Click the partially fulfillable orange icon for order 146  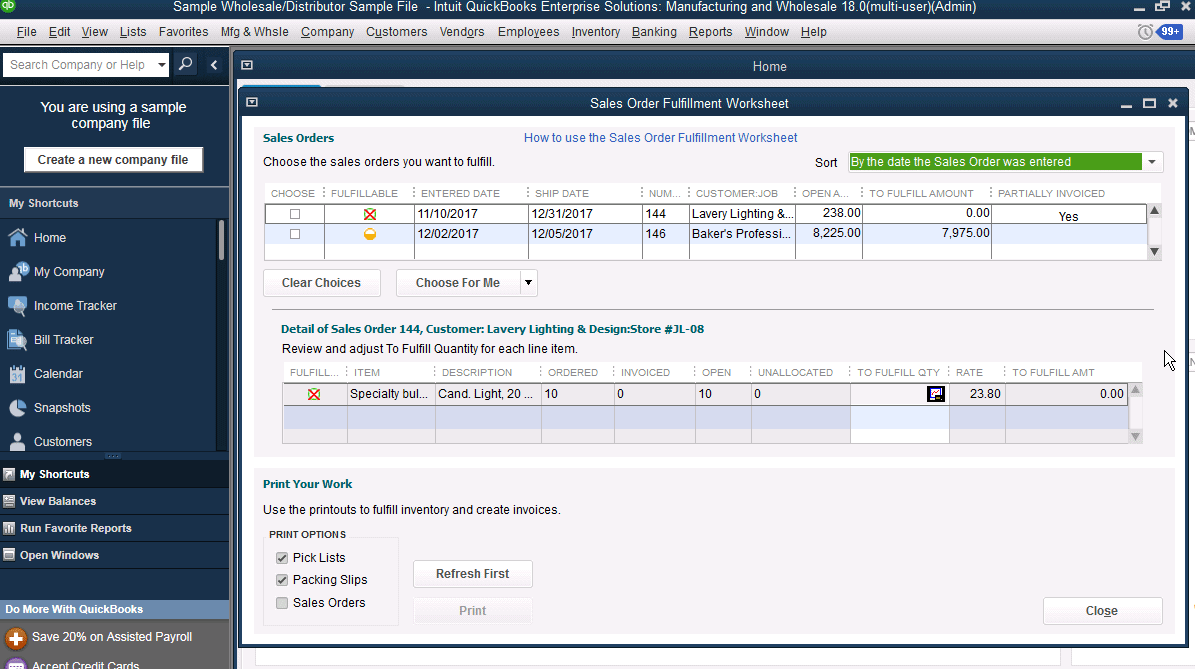[370, 235]
